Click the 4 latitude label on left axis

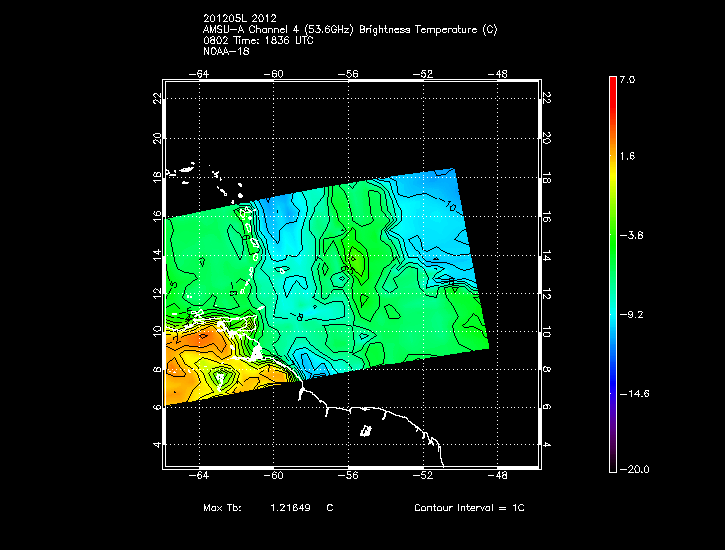[x=157, y=445]
